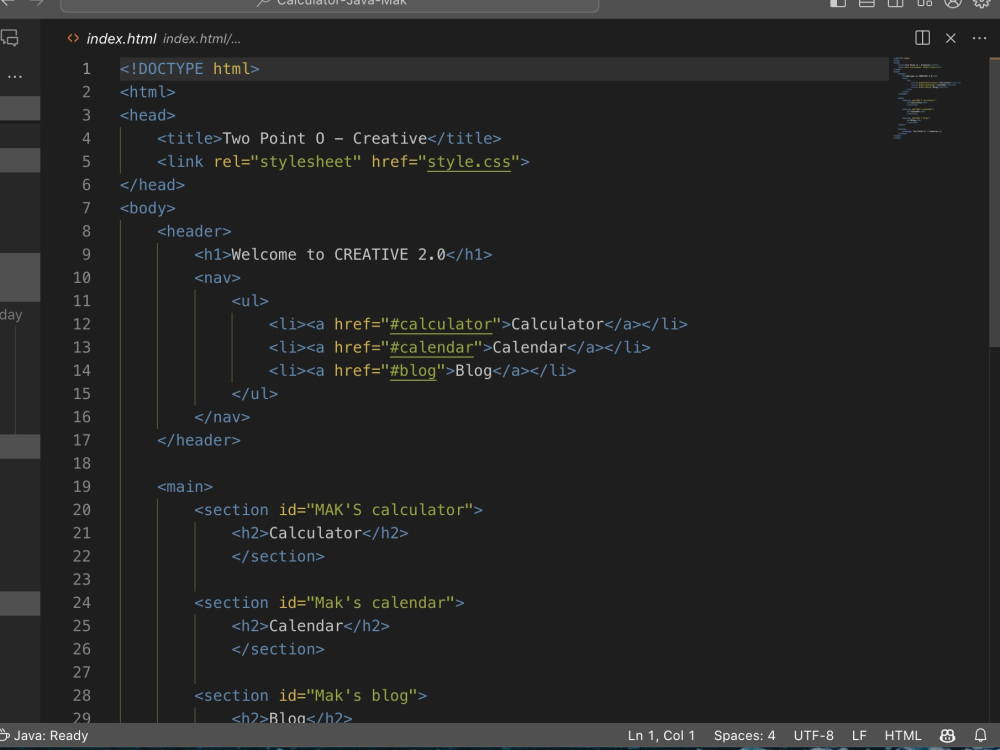Click the Calculator-Java-Mak command center search box
The image size is (1000, 750).
(330, 4)
